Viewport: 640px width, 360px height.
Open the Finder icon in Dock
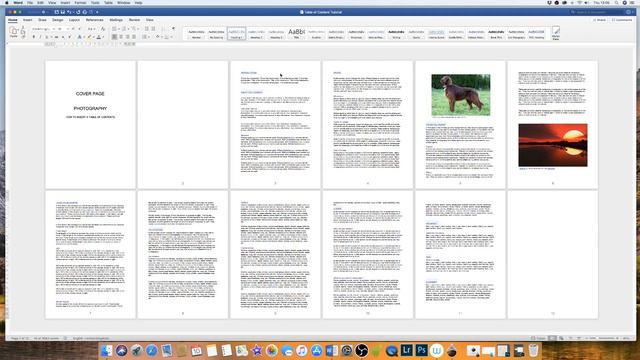coord(107,350)
